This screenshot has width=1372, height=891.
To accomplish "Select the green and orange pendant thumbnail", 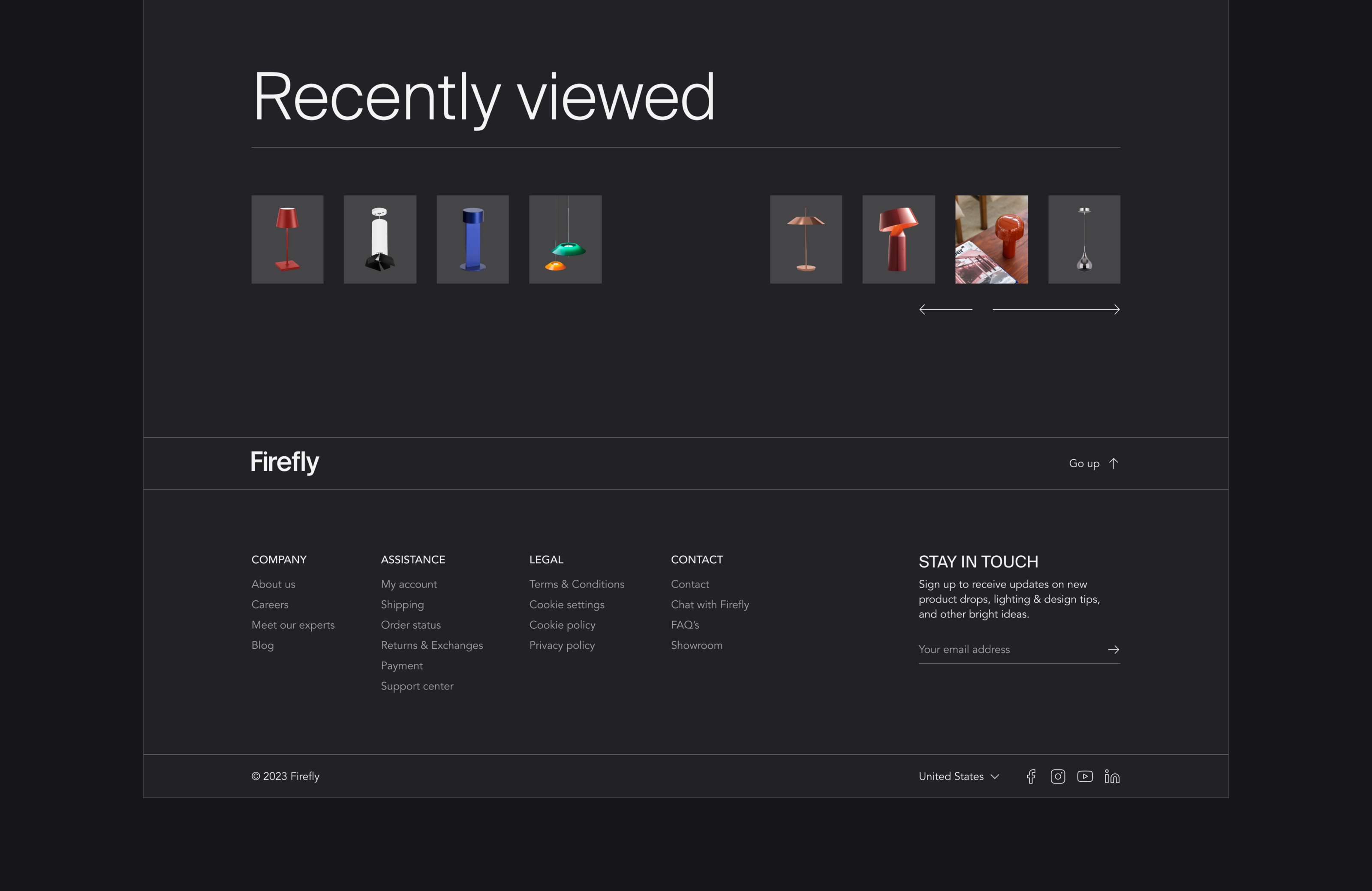I will (x=565, y=239).
